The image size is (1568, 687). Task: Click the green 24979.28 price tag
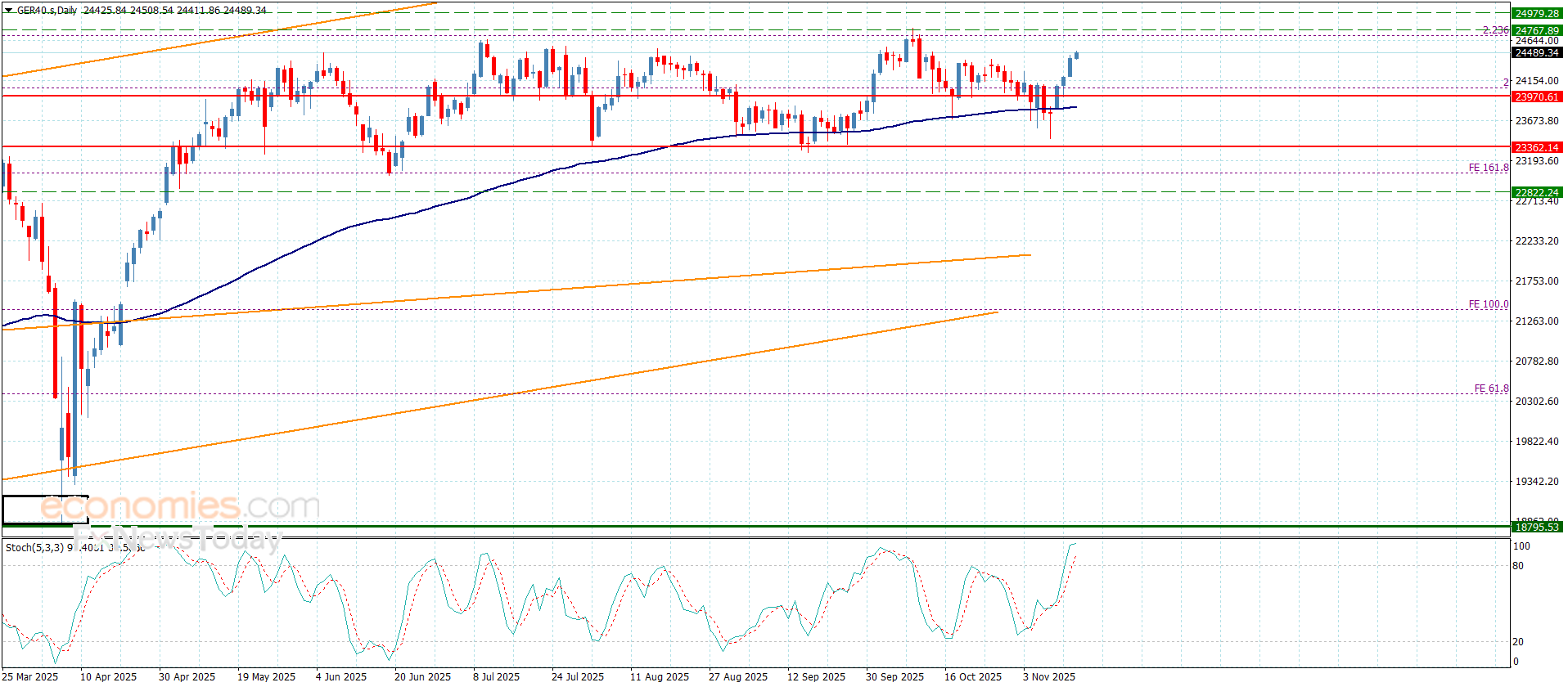[x=1536, y=14]
